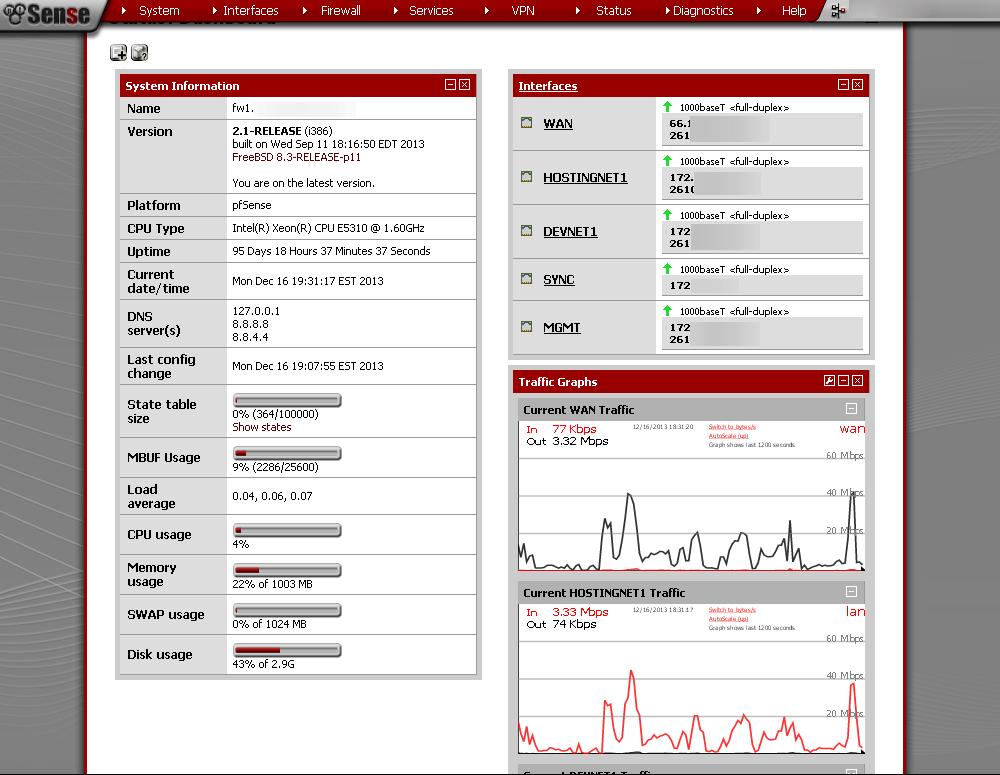Click the help question-mark icon near top

pos(138,52)
